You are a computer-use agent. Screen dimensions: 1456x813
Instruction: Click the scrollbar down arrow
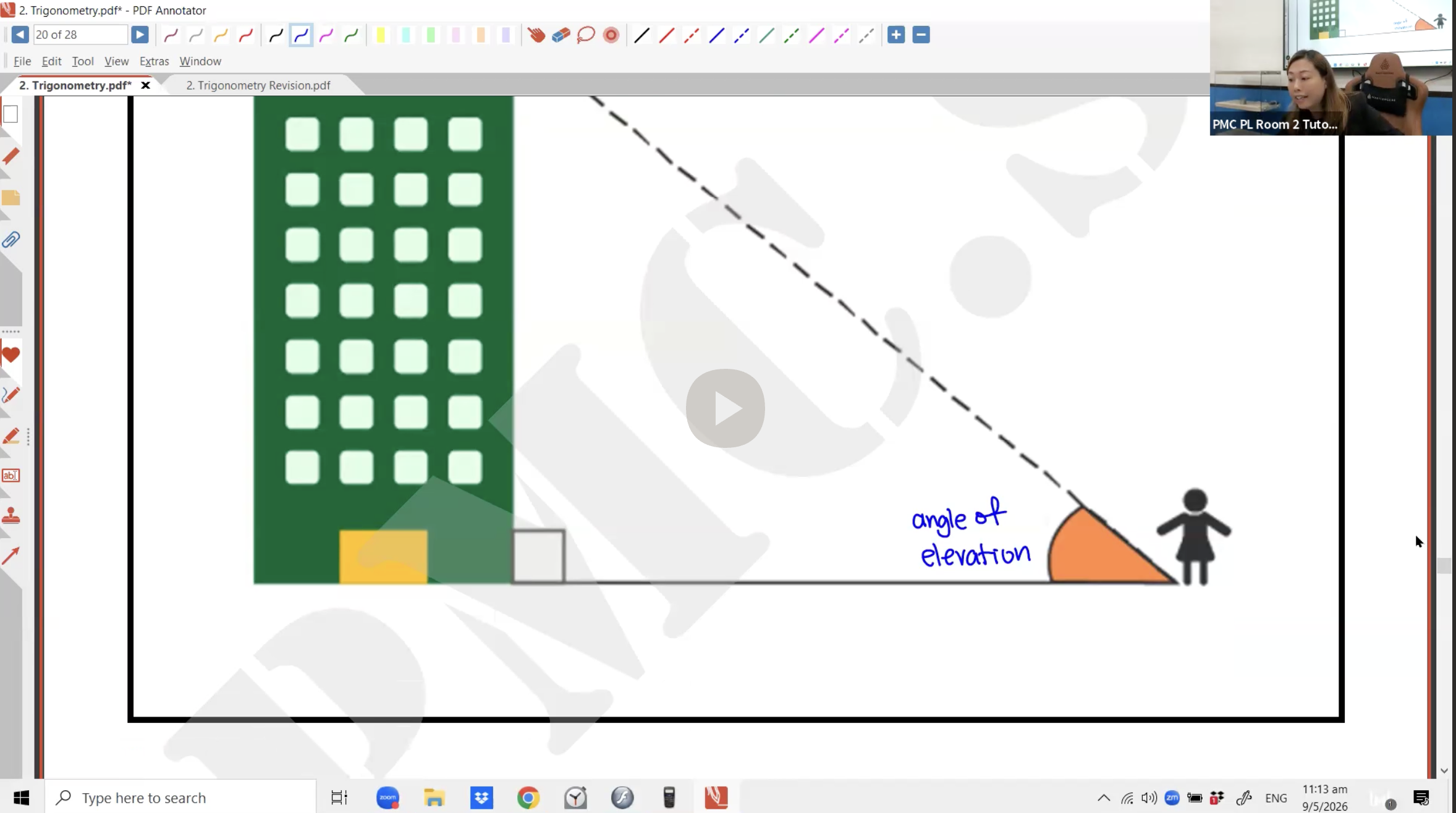1444,770
